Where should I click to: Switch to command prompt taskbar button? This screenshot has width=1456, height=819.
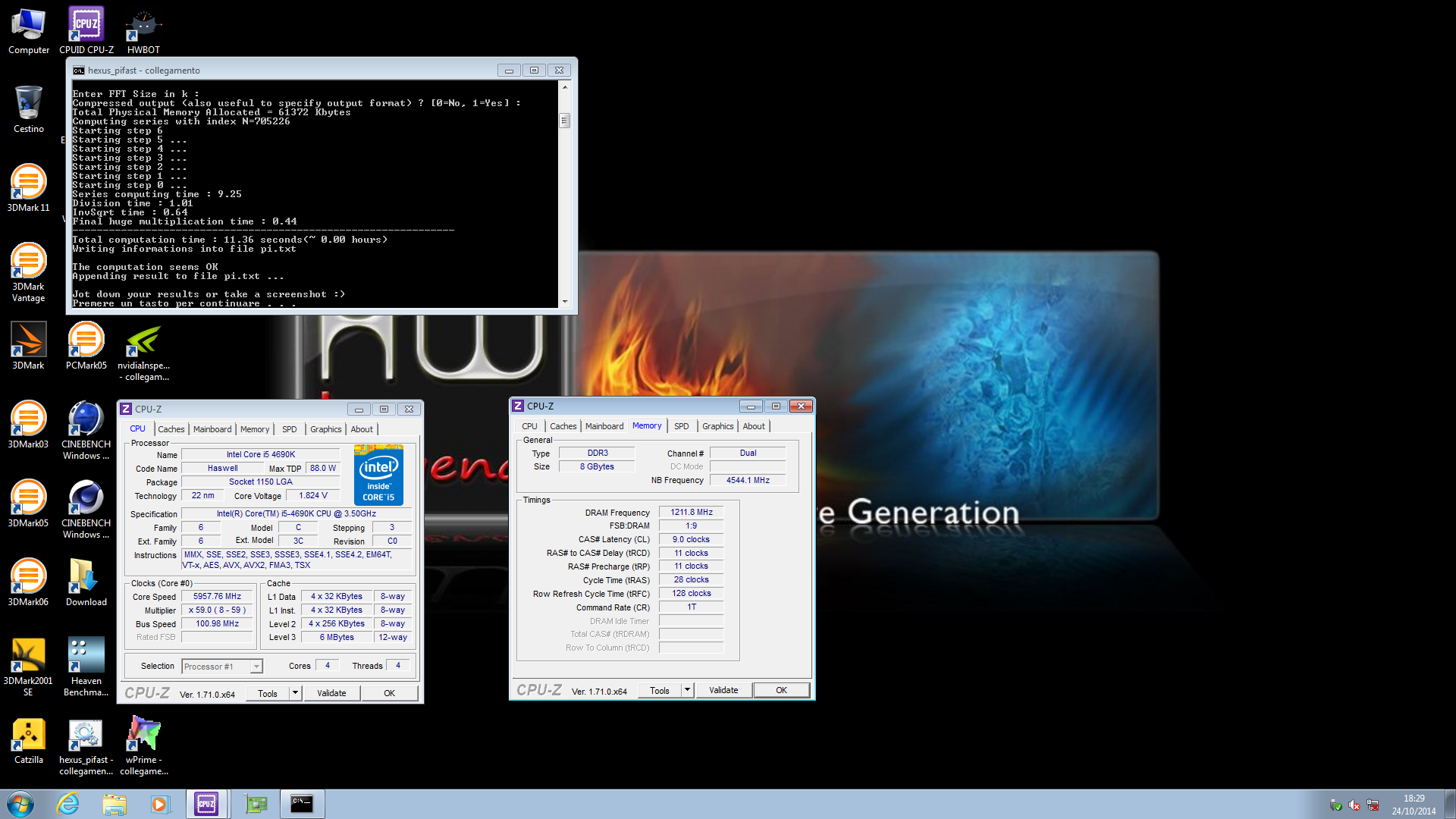(x=302, y=804)
